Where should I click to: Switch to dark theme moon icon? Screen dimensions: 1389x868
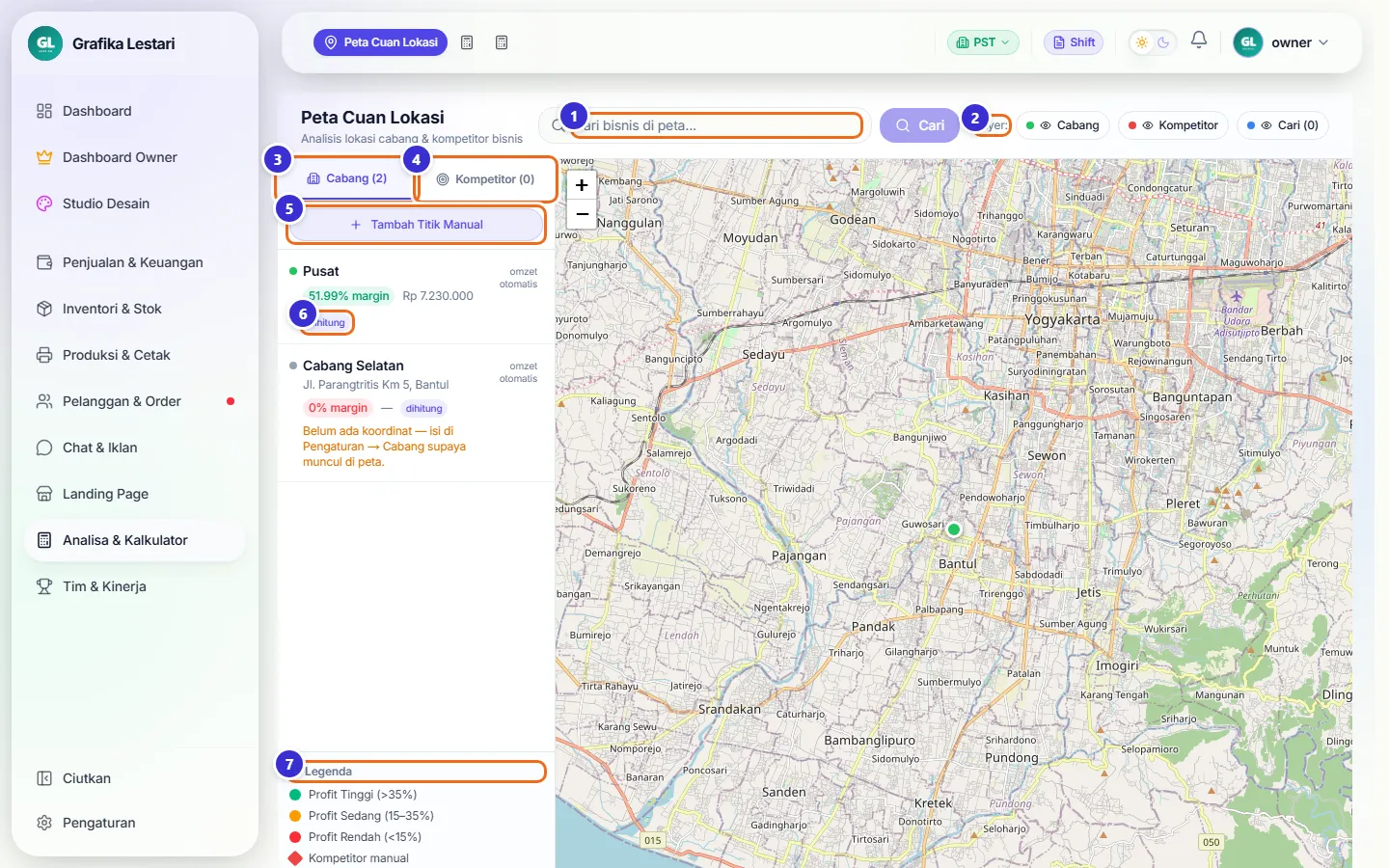click(x=1163, y=42)
